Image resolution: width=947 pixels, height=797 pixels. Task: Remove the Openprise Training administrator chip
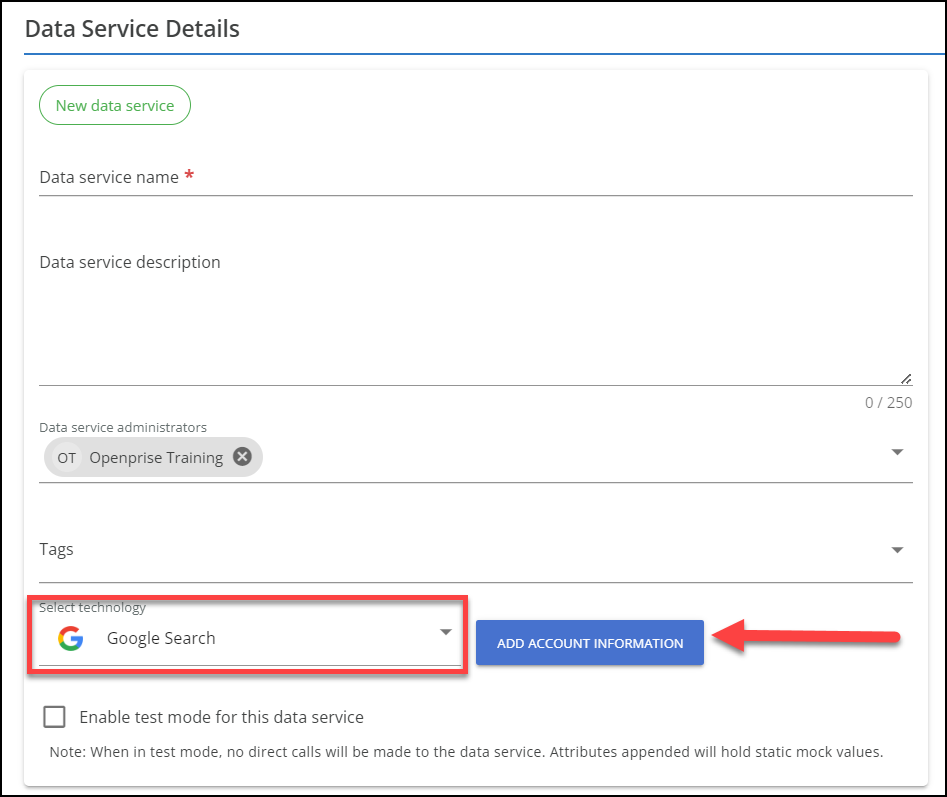coord(242,457)
